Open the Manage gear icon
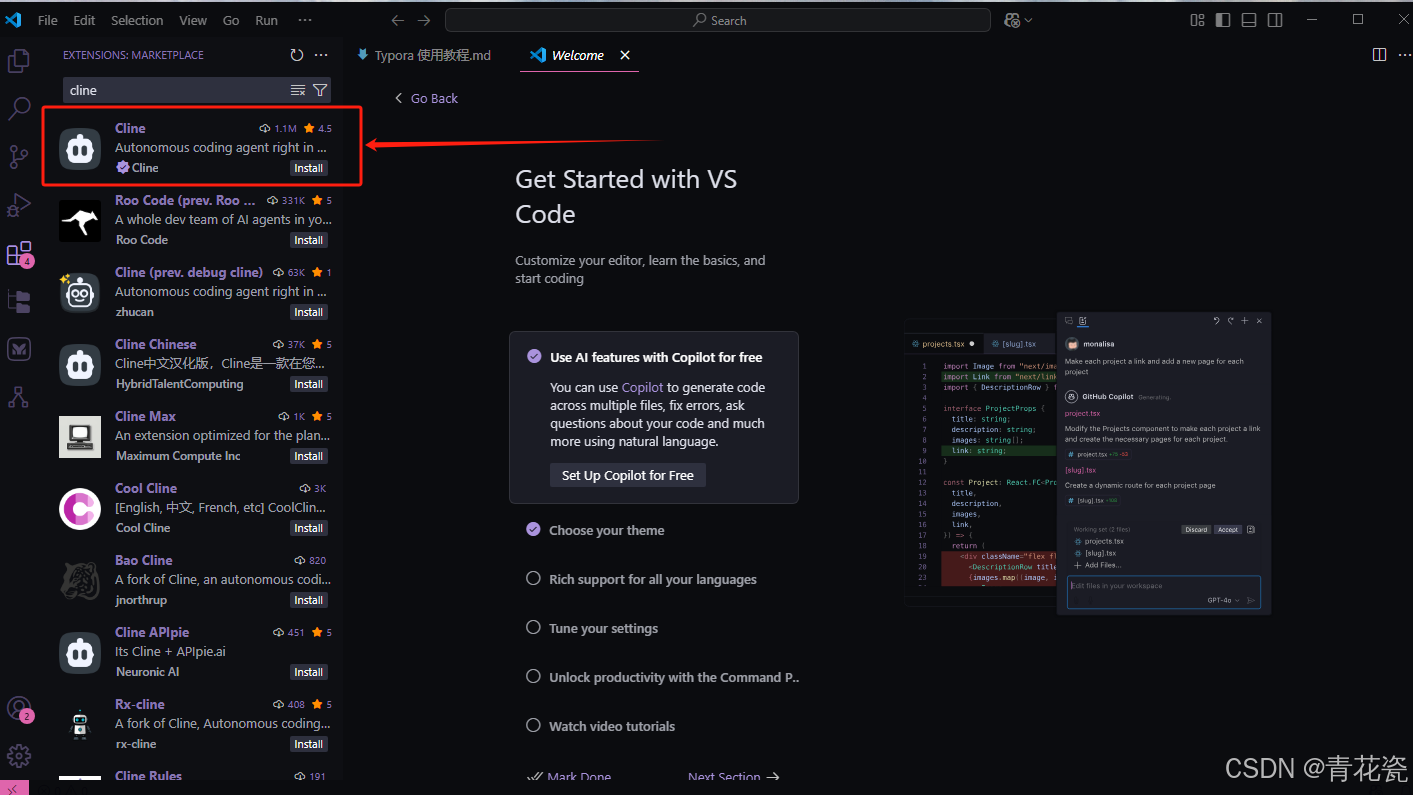This screenshot has height=795, width=1413. [19, 756]
